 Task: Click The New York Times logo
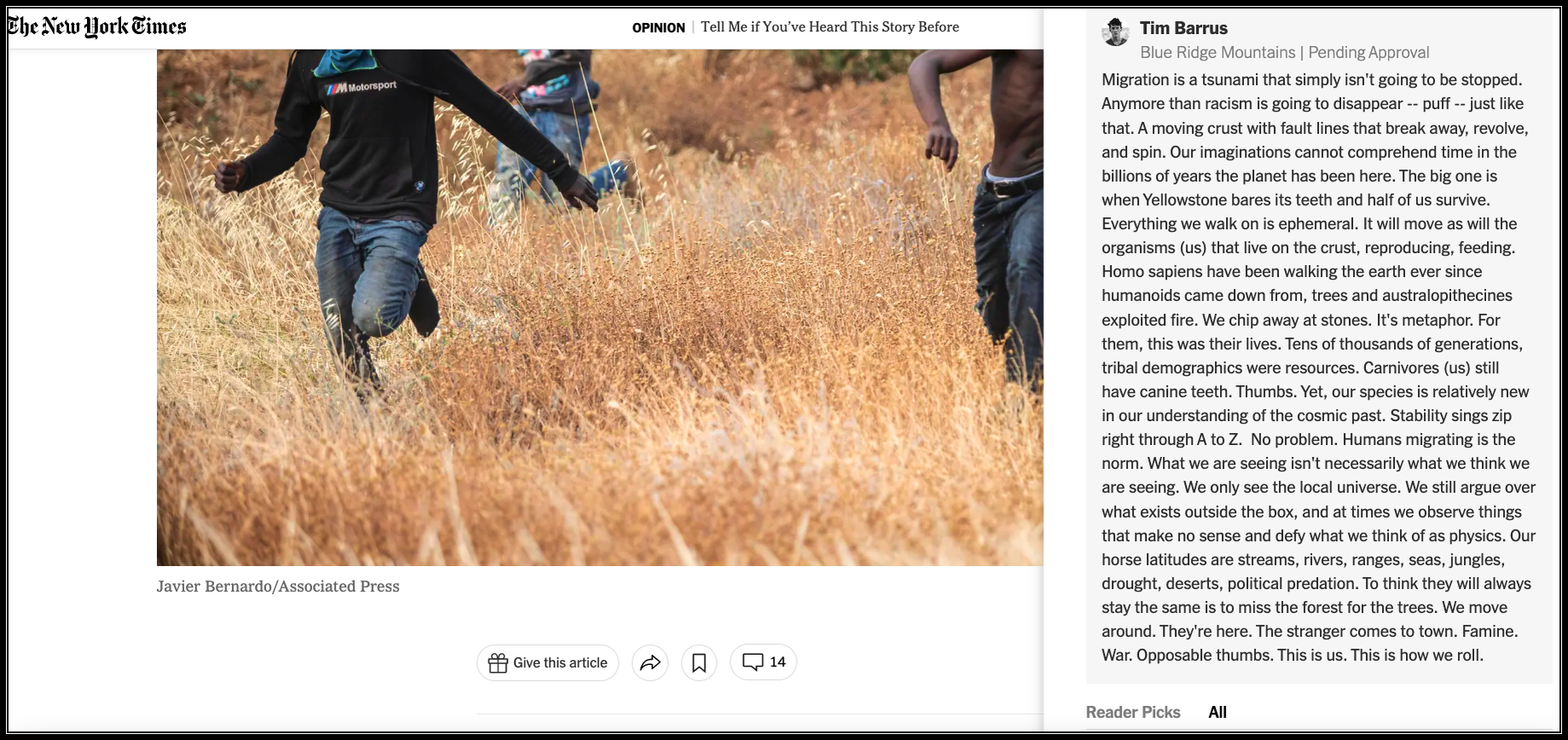pyautogui.click(x=96, y=27)
